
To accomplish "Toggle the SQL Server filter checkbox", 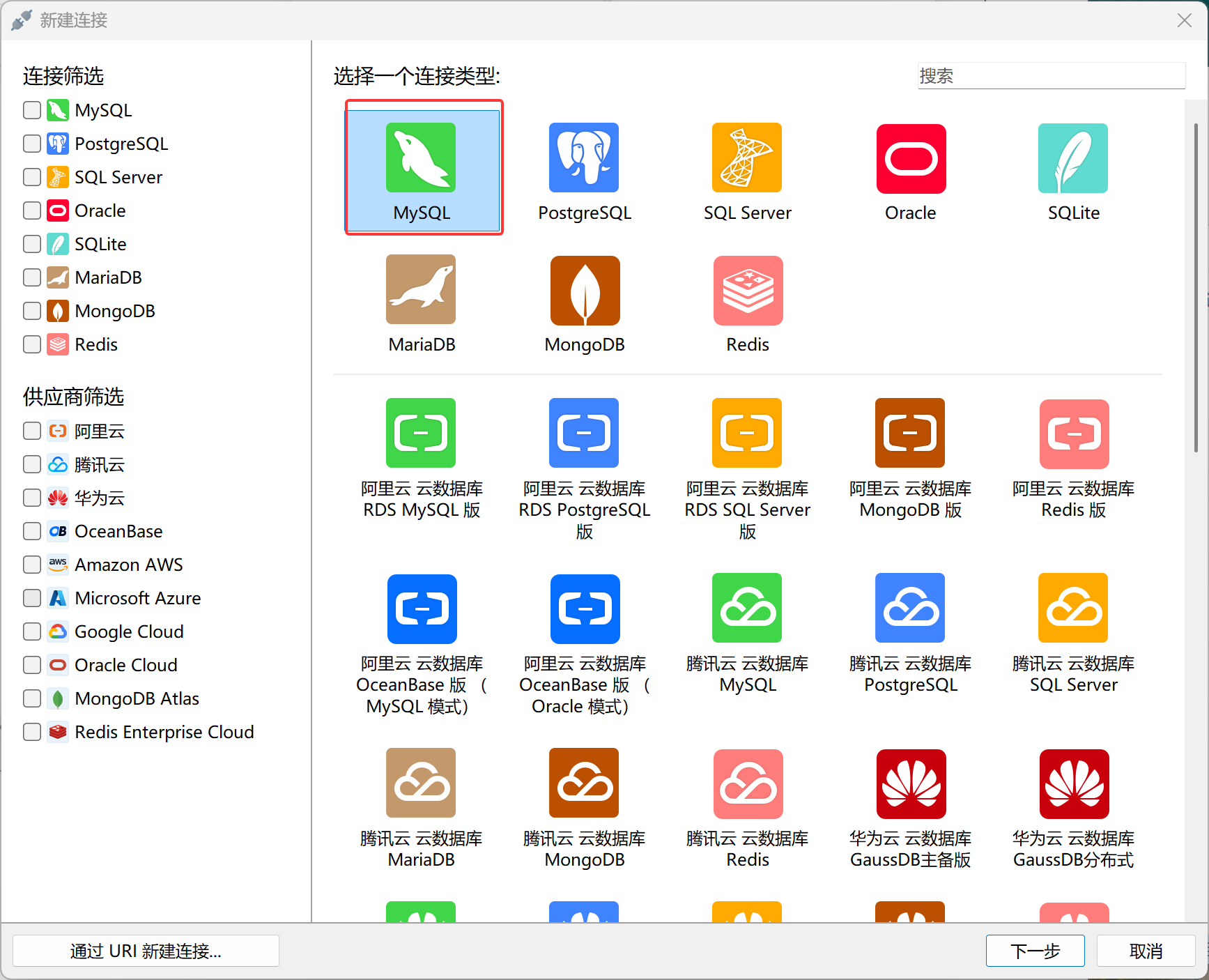I will coord(32,177).
